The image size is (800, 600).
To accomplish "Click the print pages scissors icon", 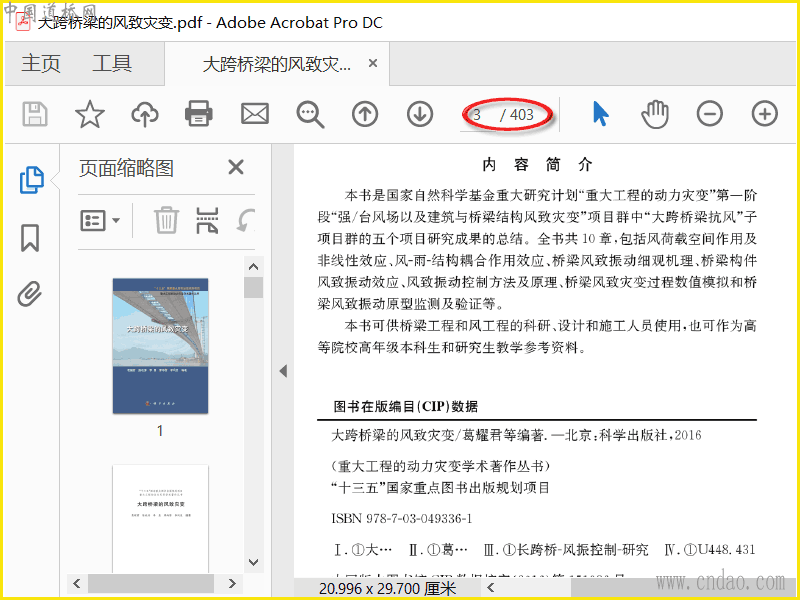I will click(207, 220).
